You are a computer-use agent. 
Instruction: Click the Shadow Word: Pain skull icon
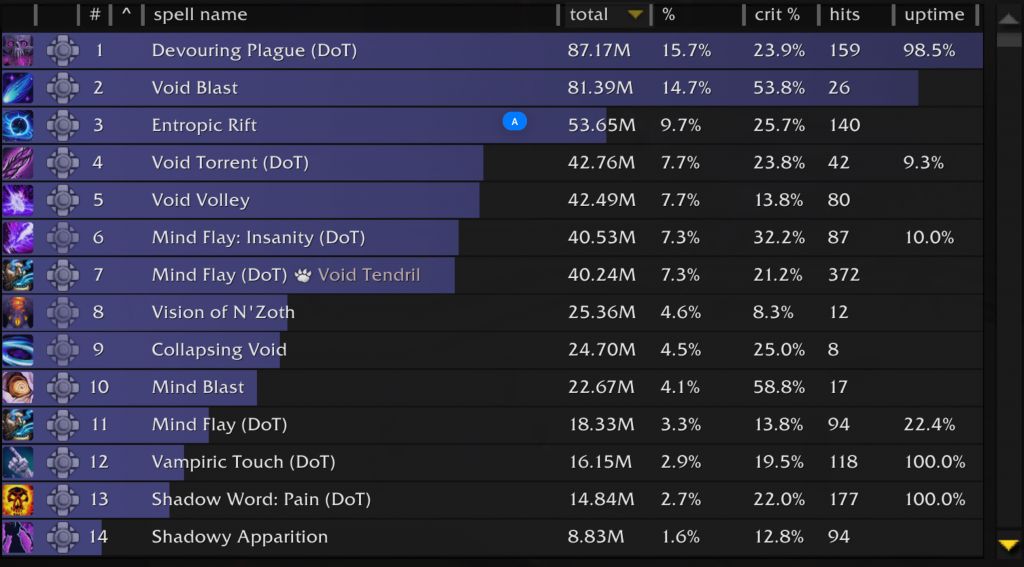(18, 499)
